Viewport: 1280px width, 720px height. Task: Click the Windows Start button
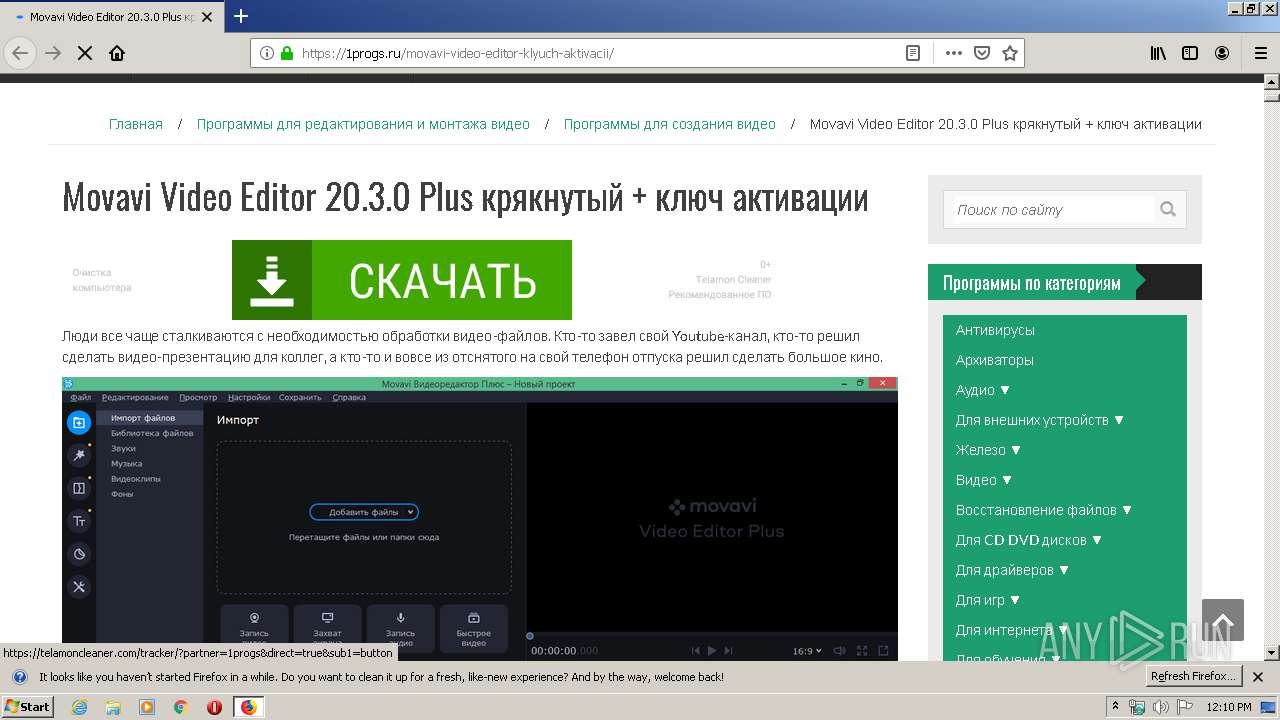tap(27, 707)
